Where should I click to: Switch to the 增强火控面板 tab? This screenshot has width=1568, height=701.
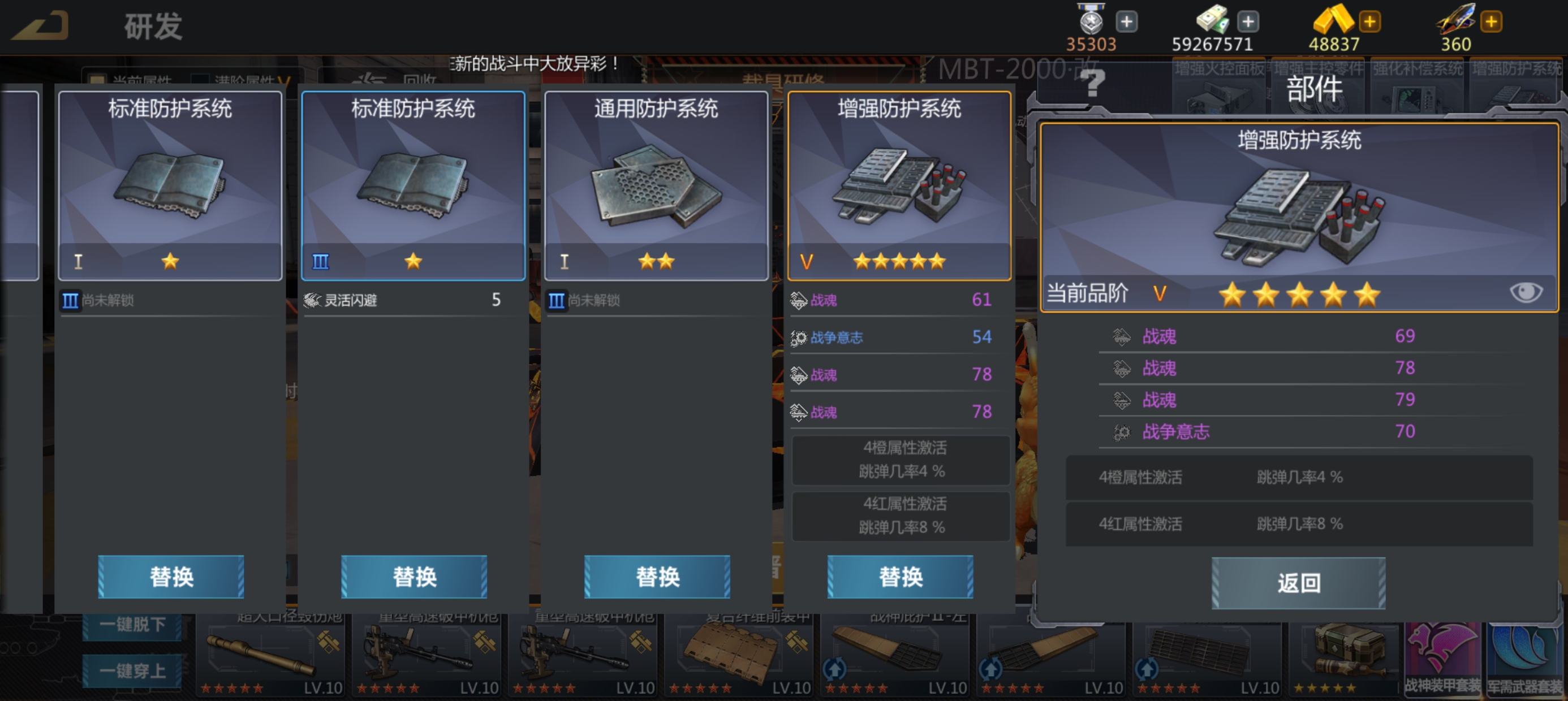coord(1219,85)
